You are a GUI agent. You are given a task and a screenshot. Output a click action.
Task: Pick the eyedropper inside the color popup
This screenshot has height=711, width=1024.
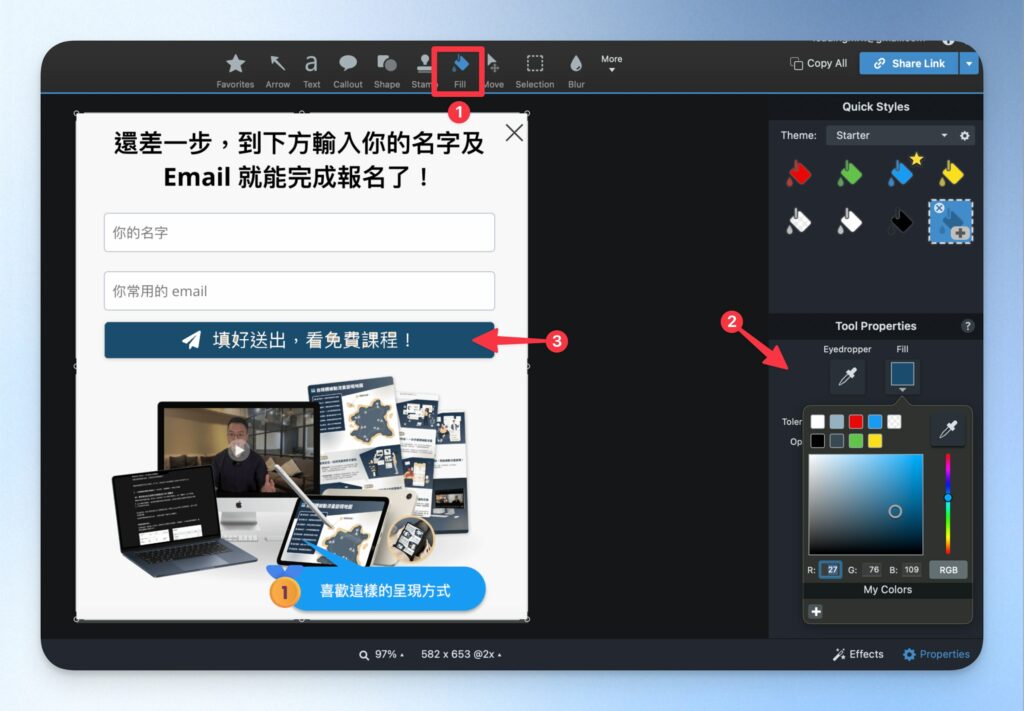(x=948, y=429)
